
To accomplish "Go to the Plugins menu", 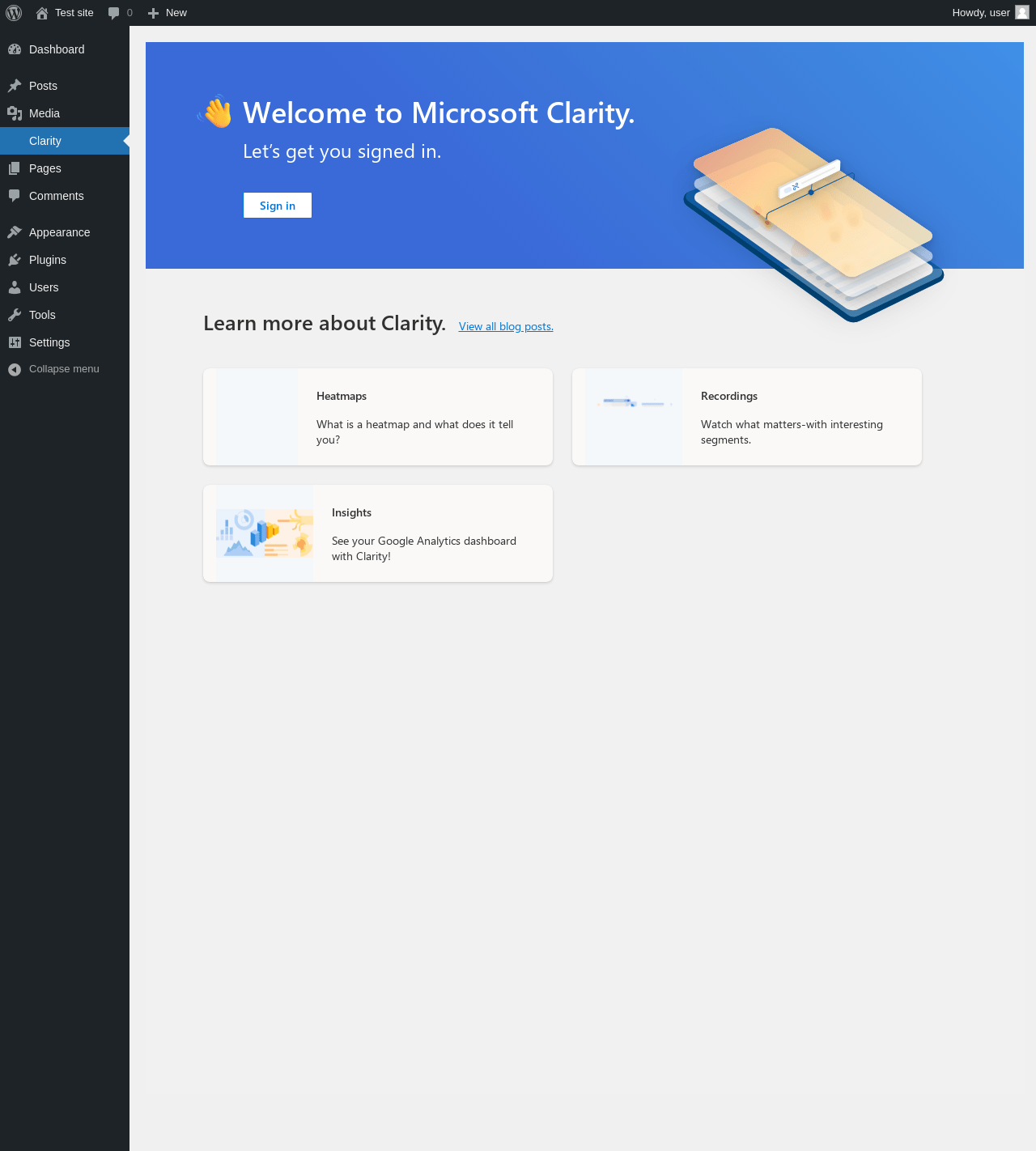I will pyautogui.click(x=65, y=260).
